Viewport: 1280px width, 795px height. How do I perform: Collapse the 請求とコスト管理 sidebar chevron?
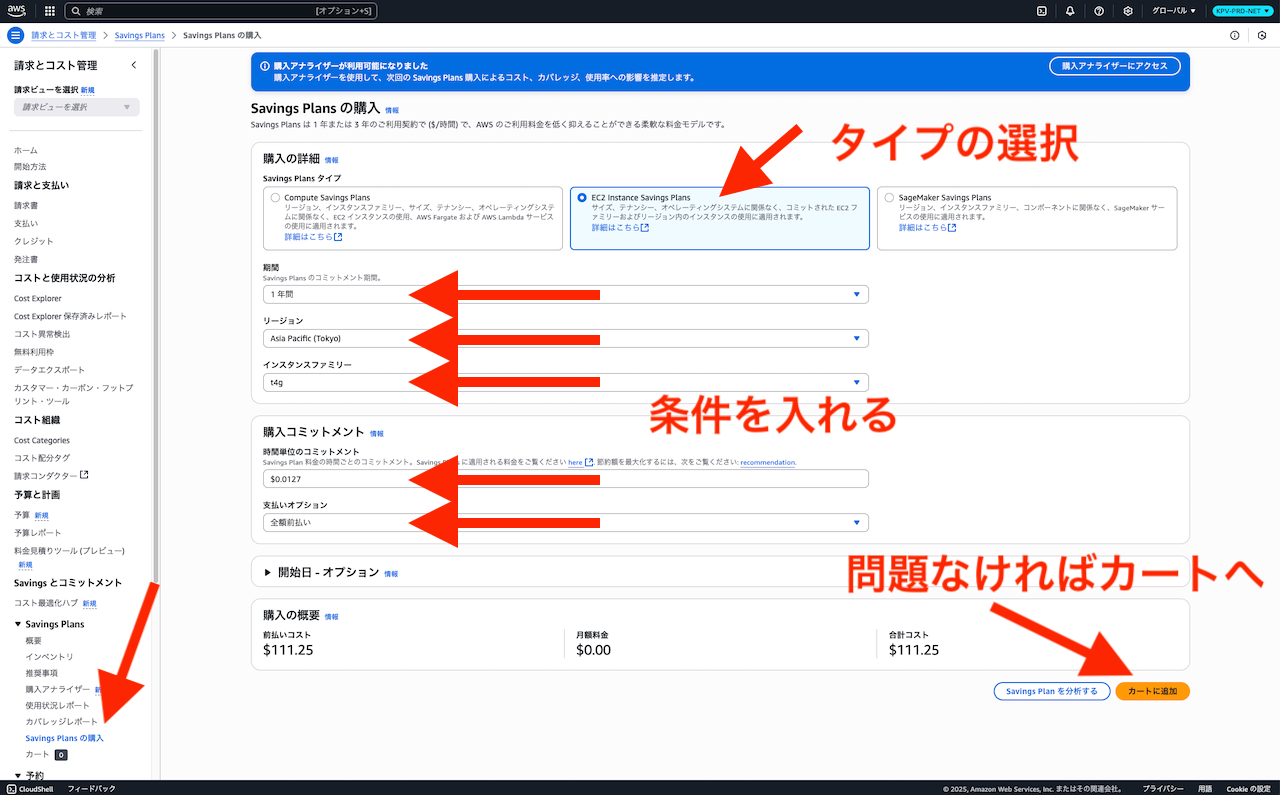134,65
